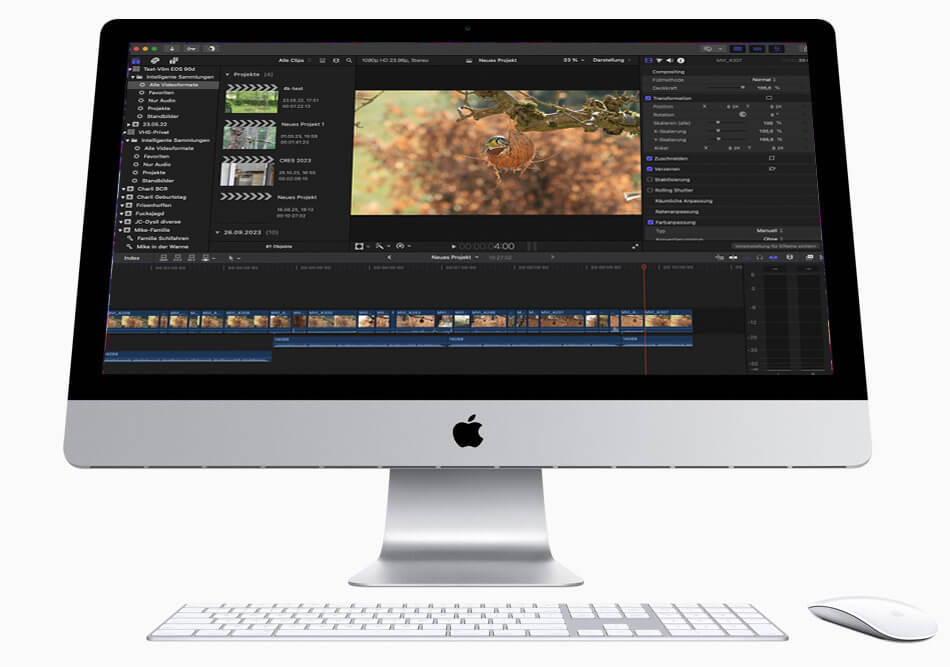Screen dimensions: 950x667
Task: Open the info inspector tab icon
Action: [x=680, y=60]
